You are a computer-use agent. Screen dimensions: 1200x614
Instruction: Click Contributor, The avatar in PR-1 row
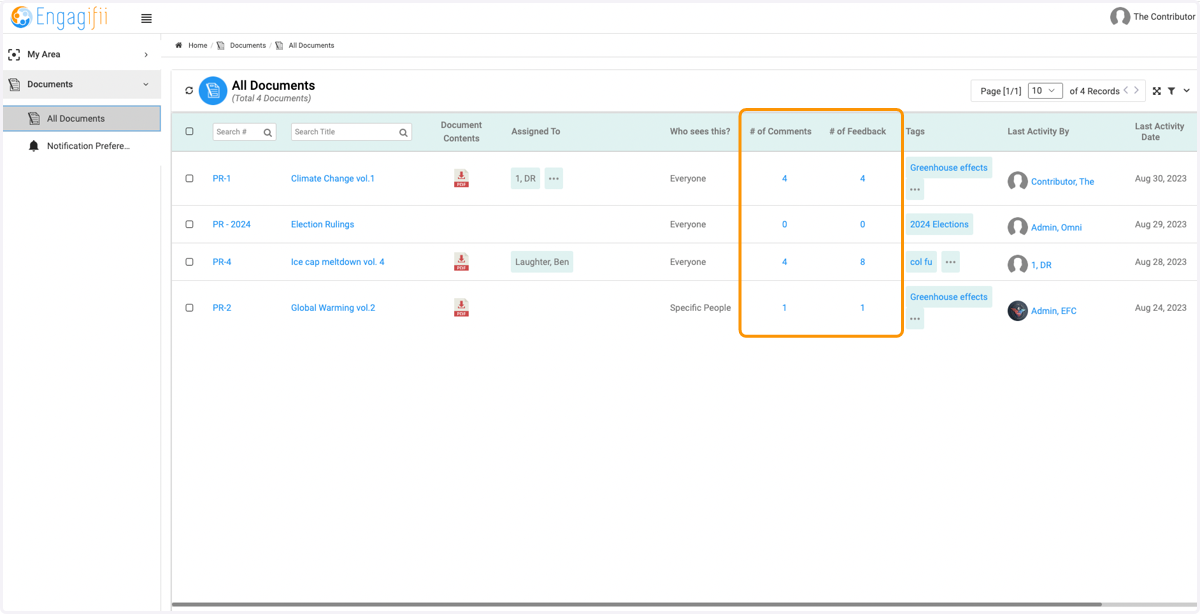(x=1018, y=181)
